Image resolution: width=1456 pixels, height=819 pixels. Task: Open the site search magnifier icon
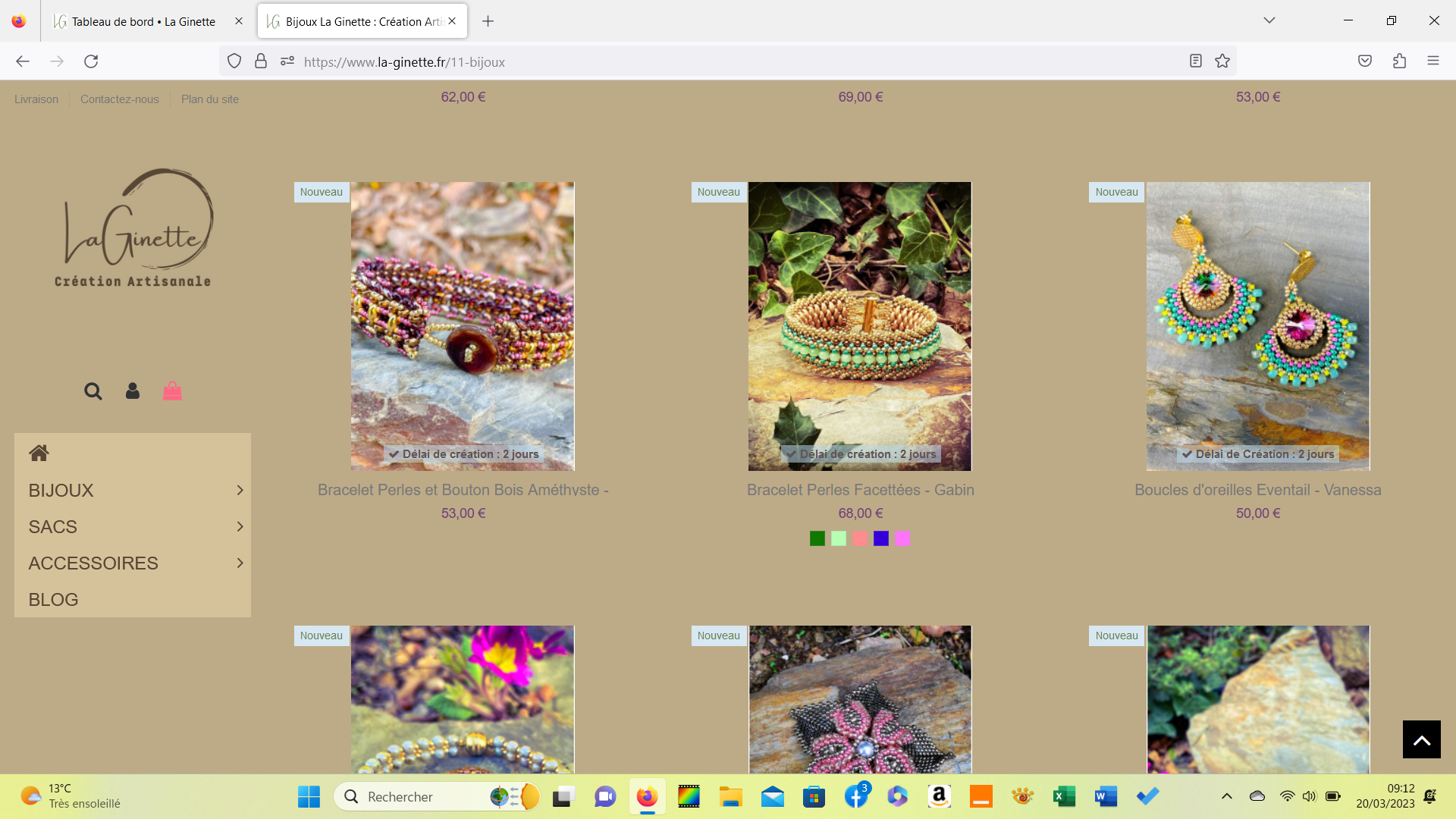(93, 391)
